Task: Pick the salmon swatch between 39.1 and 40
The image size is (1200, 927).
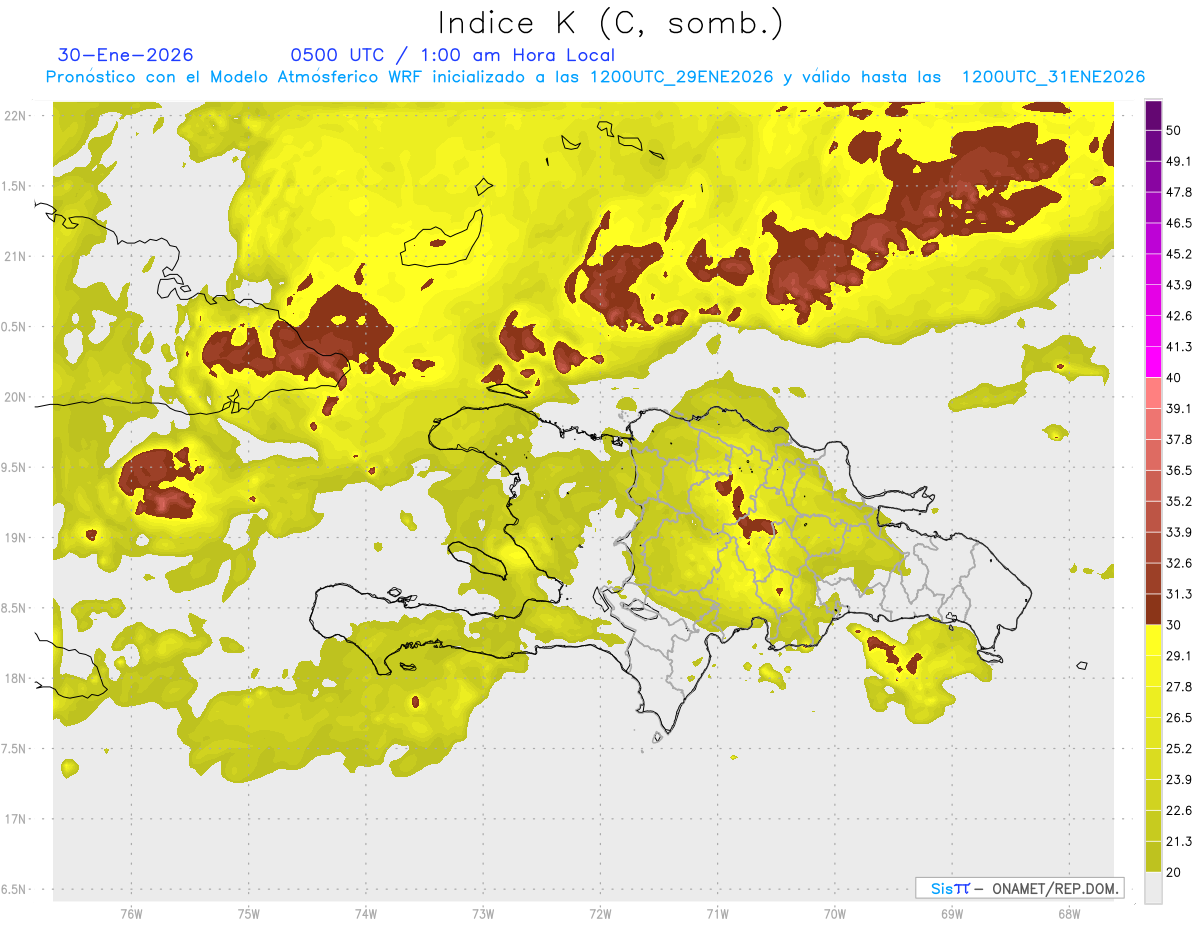Action: pos(1153,393)
